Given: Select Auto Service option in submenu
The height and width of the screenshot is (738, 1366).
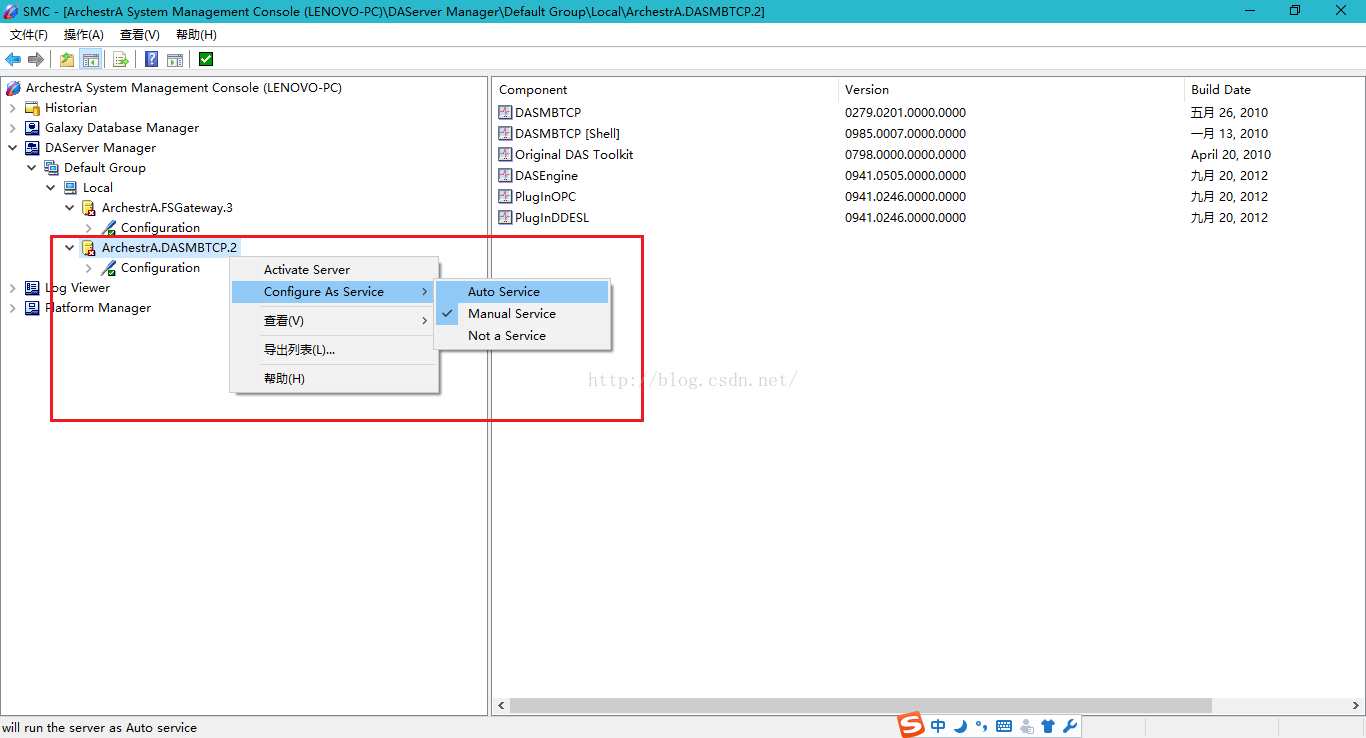Looking at the screenshot, I should point(522,292).
